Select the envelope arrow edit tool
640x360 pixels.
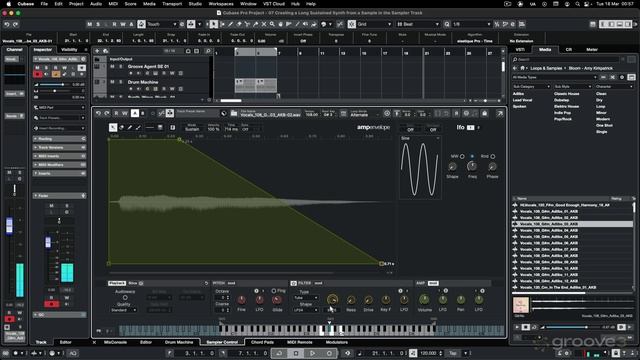(x=113, y=128)
